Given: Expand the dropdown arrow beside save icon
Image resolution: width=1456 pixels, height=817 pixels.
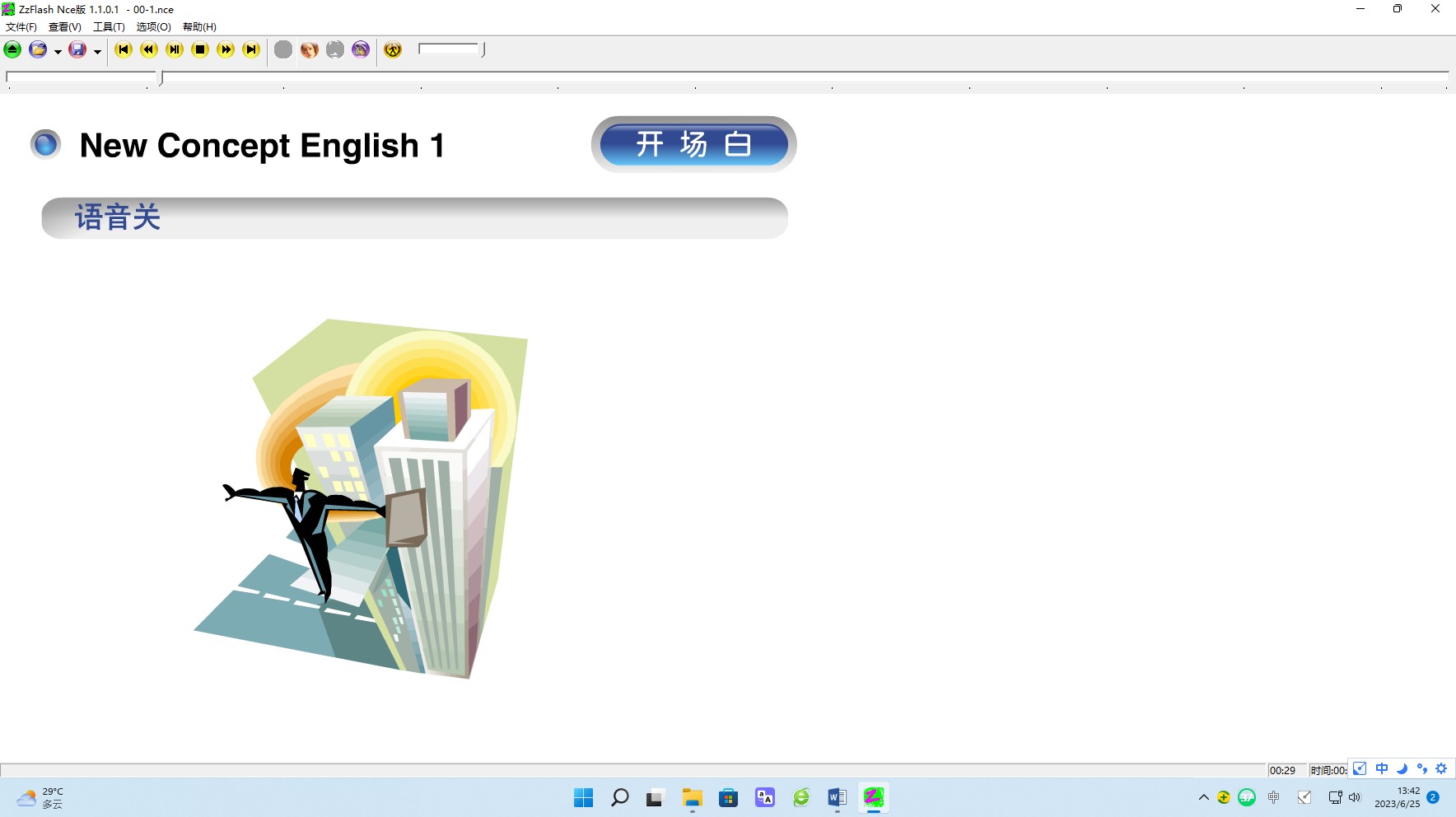Looking at the screenshot, I should click(97, 51).
